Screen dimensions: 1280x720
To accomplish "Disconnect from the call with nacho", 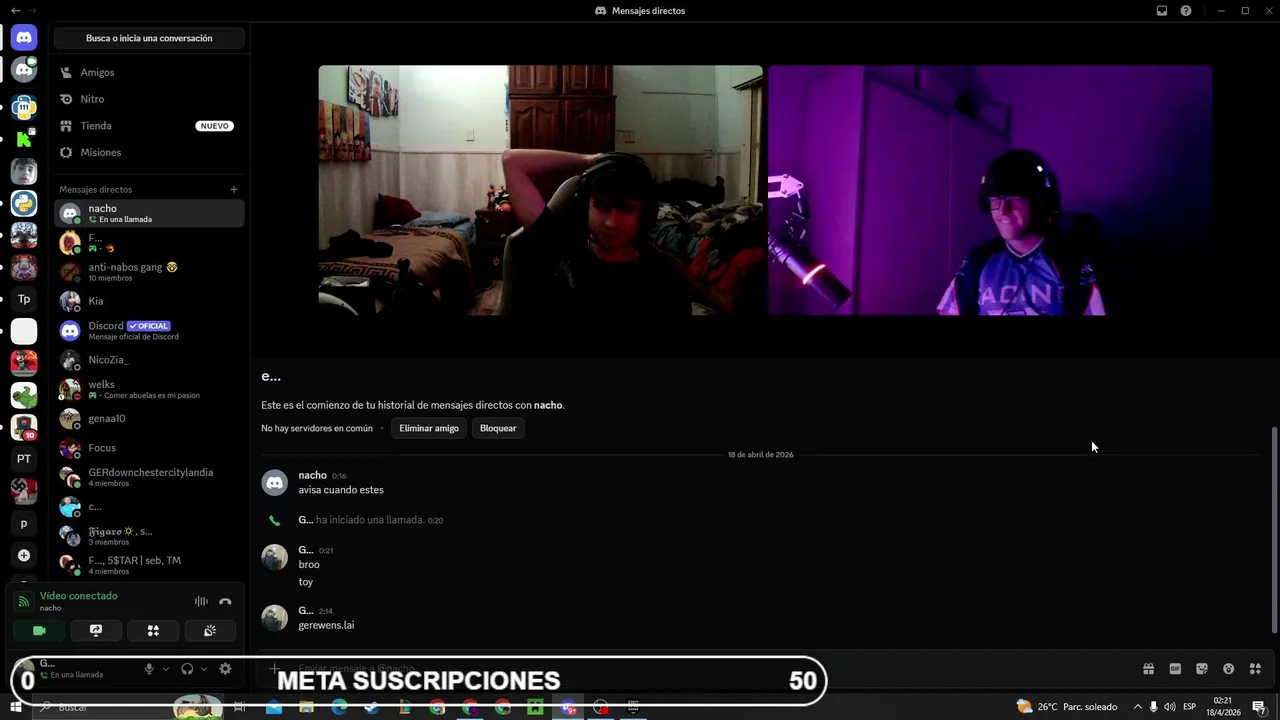I will click(225, 601).
